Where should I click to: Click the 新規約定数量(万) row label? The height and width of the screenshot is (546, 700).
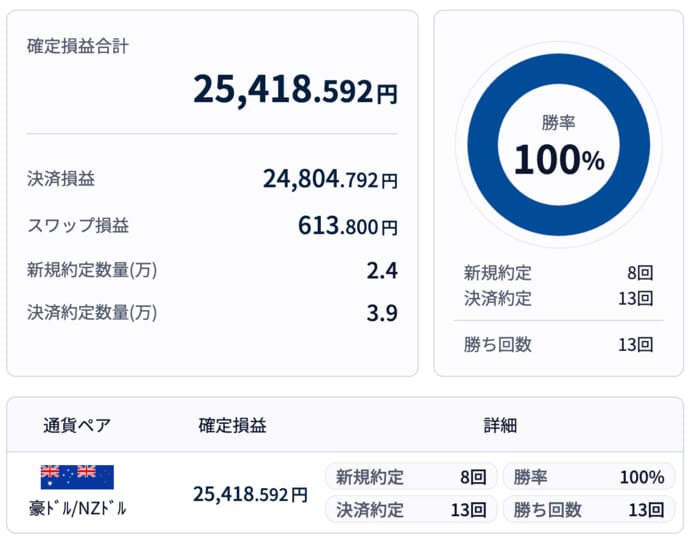tap(92, 270)
